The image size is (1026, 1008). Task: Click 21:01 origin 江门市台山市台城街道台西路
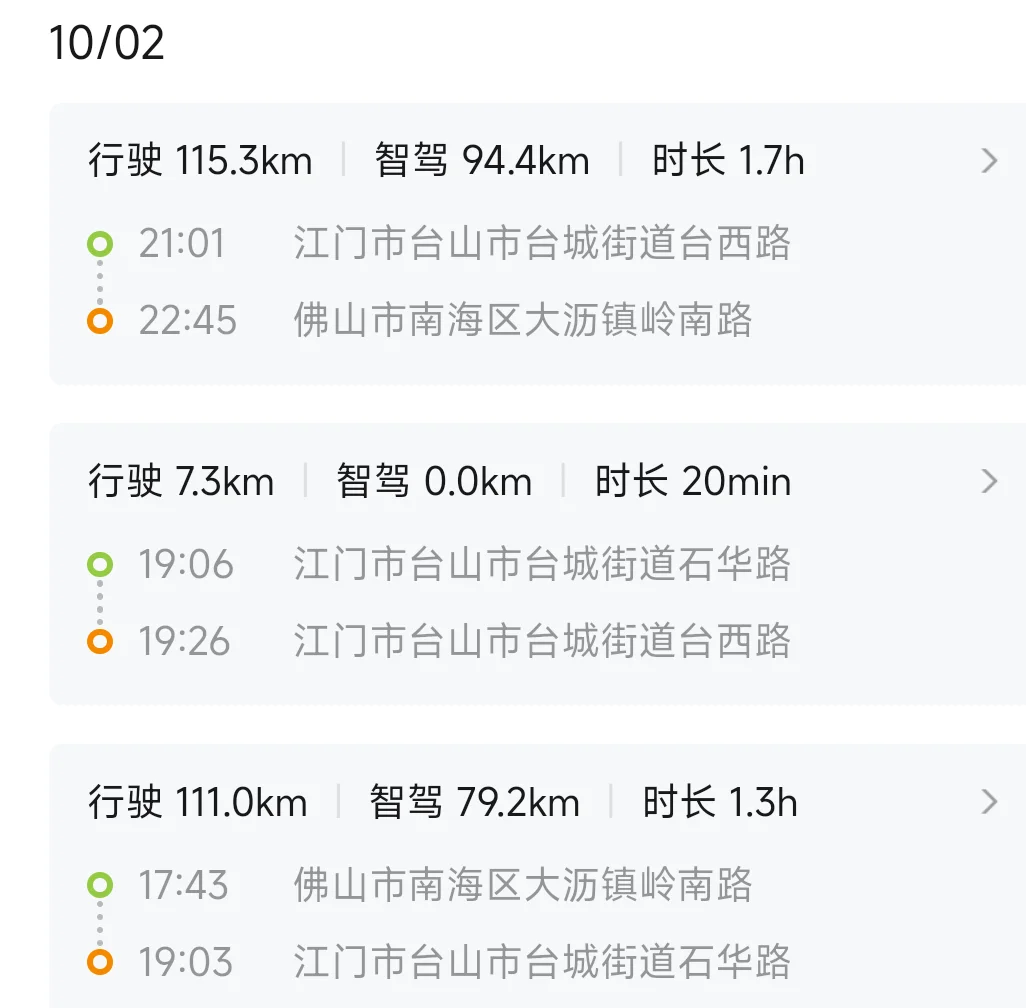click(x=542, y=243)
